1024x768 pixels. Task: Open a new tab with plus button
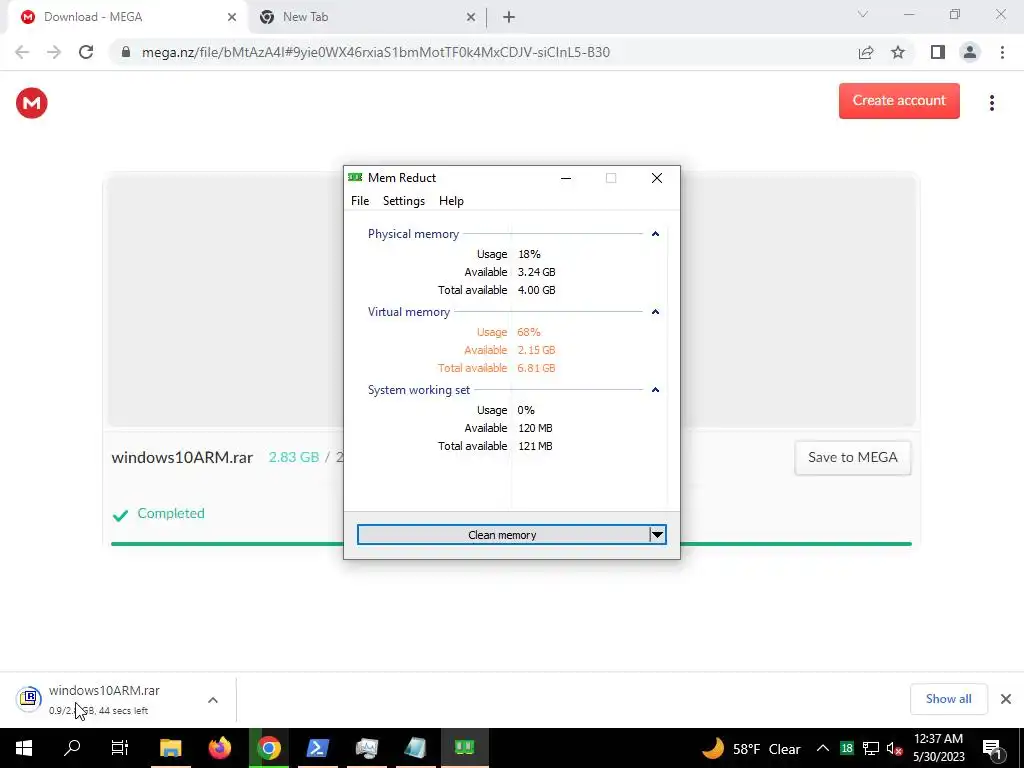click(x=509, y=18)
